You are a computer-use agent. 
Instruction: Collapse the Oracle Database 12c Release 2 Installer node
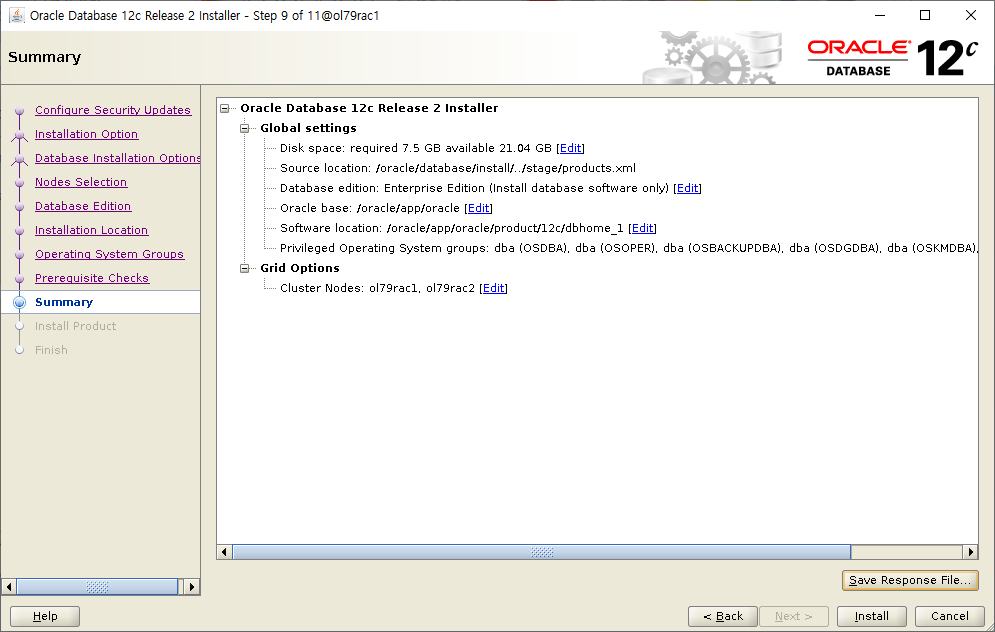[x=225, y=109]
